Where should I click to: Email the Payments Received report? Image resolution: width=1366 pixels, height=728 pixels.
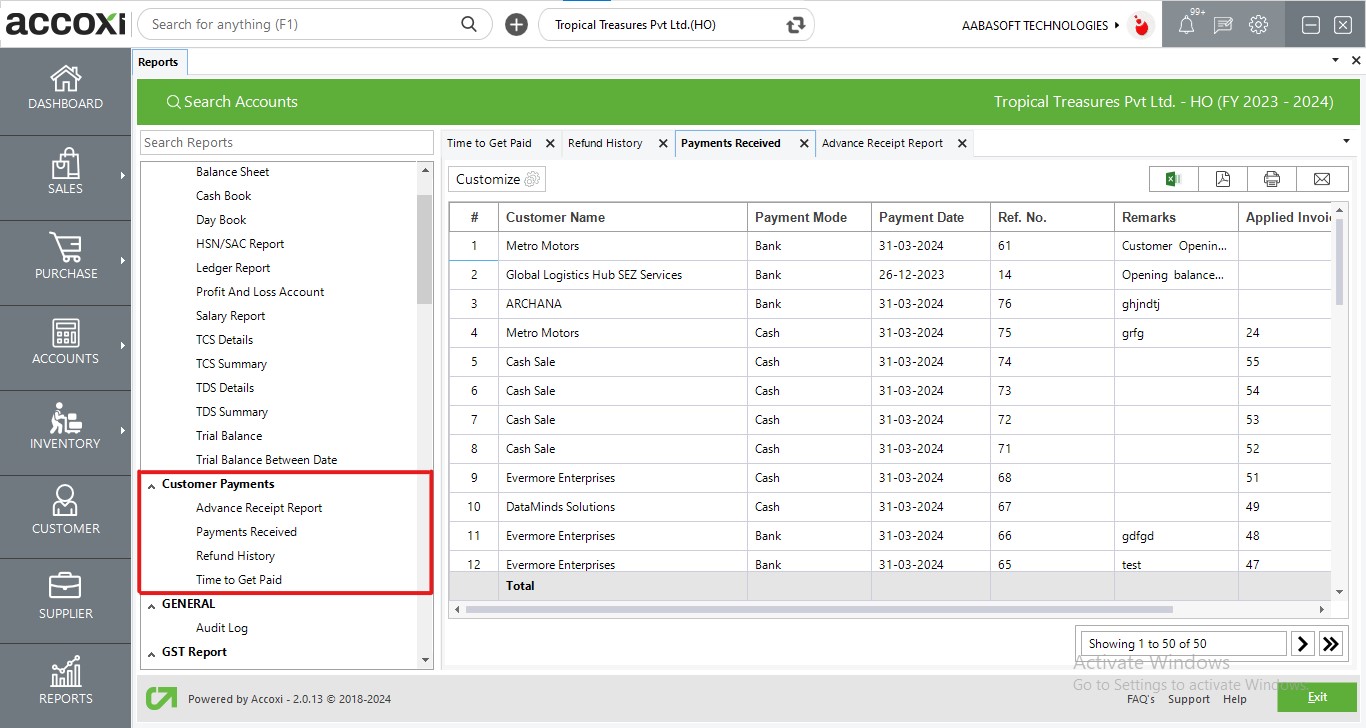click(1321, 178)
